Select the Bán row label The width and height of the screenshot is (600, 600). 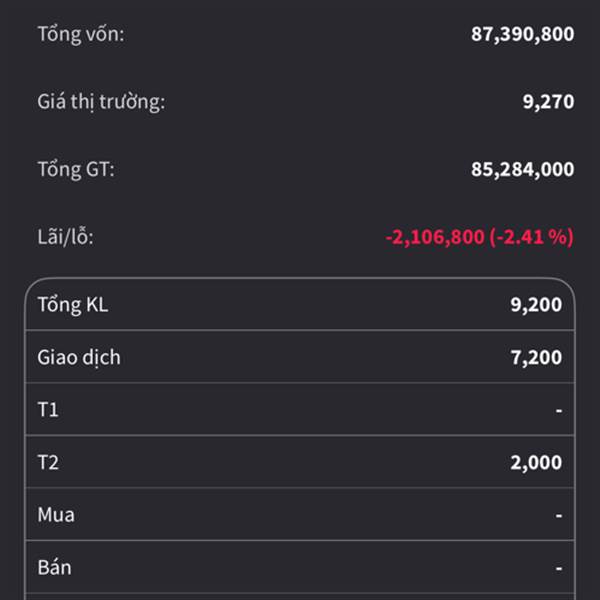(x=54, y=567)
